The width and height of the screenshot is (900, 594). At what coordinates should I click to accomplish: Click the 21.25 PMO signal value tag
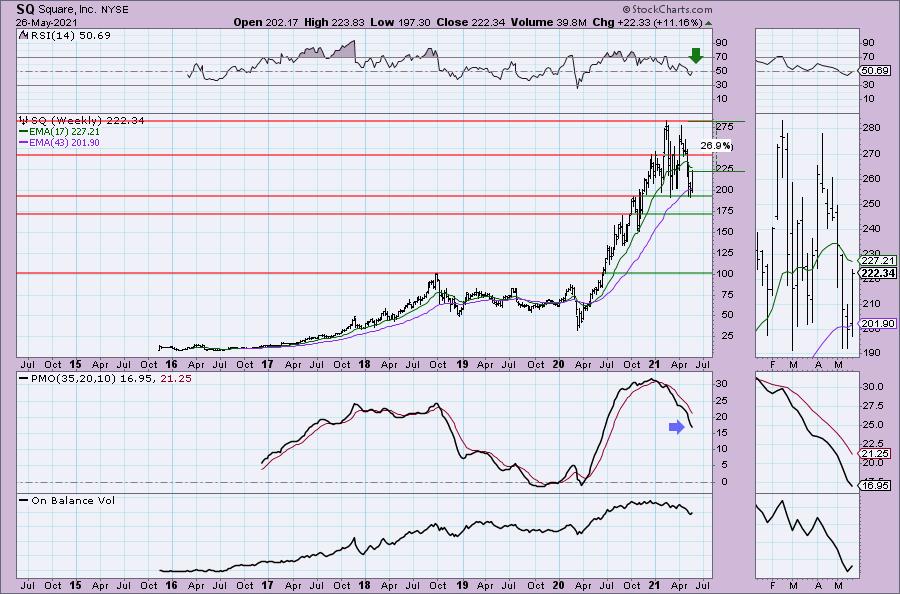tap(875, 453)
